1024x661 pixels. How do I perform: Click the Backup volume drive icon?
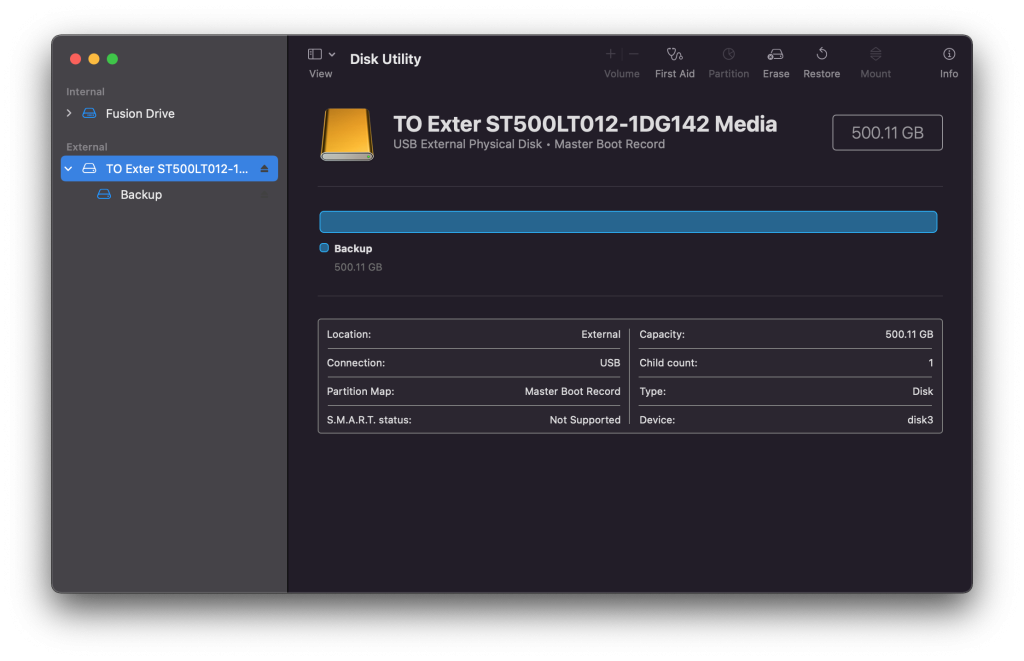tap(104, 195)
